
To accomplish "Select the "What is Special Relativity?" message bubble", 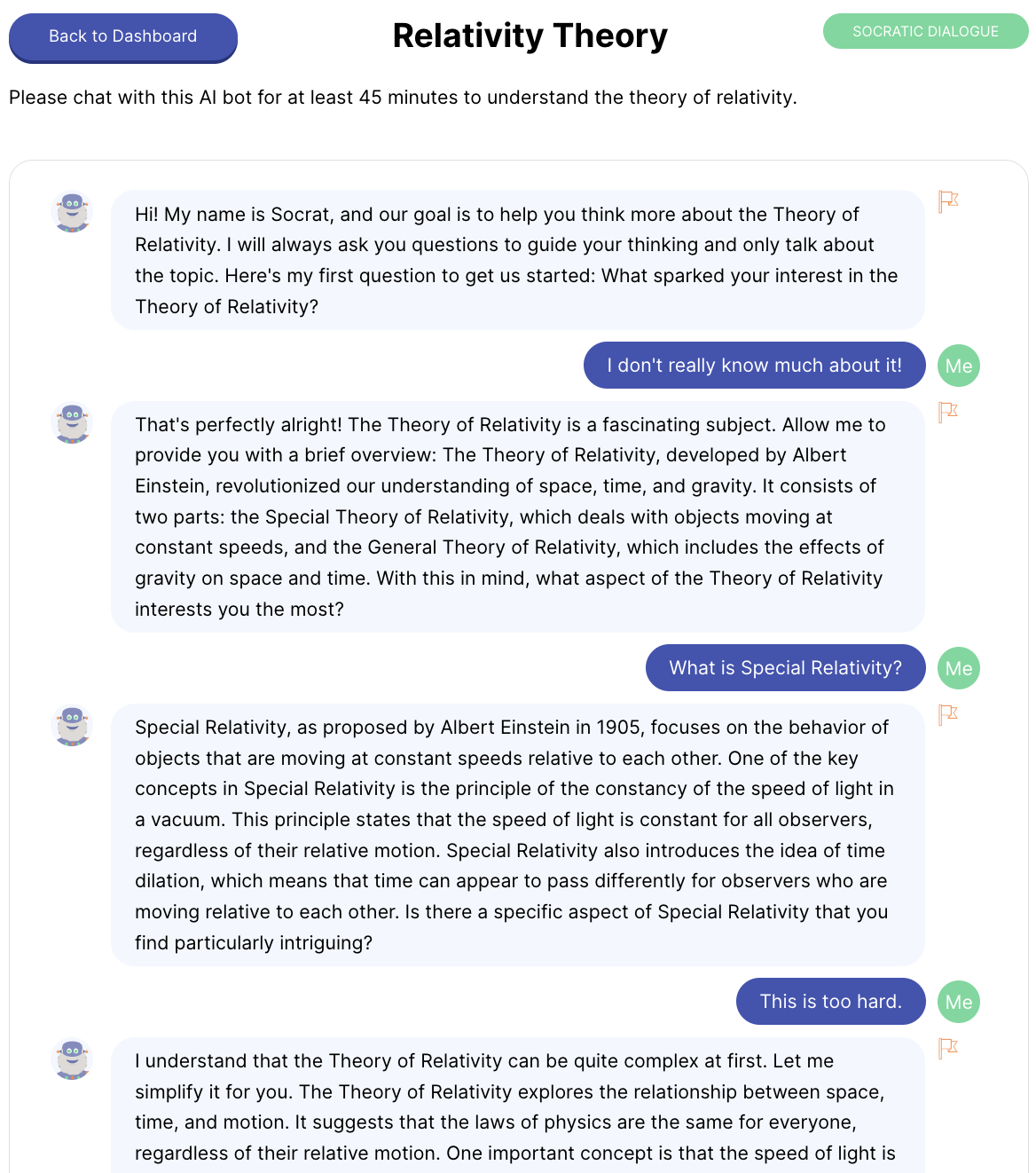I will [785, 668].
